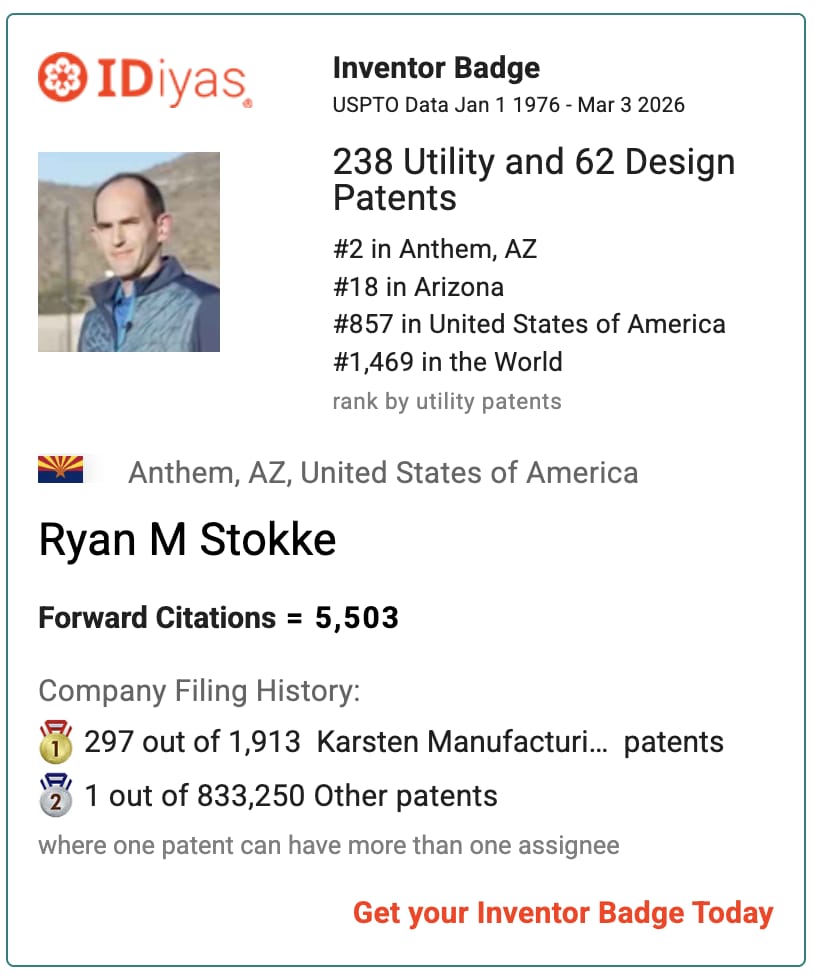Click the Inventor Badge title
The width and height of the screenshot is (814, 978).
436,68
